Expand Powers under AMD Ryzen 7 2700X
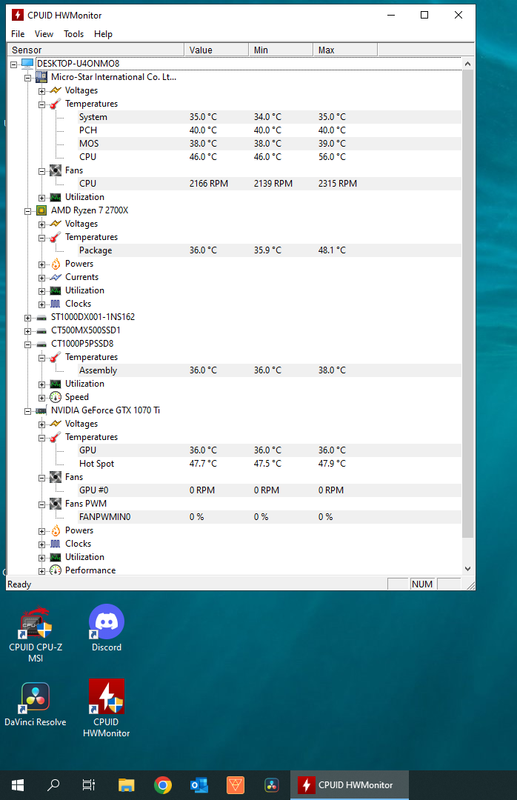This screenshot has width=517, height=800. click(x=42, y=264)
